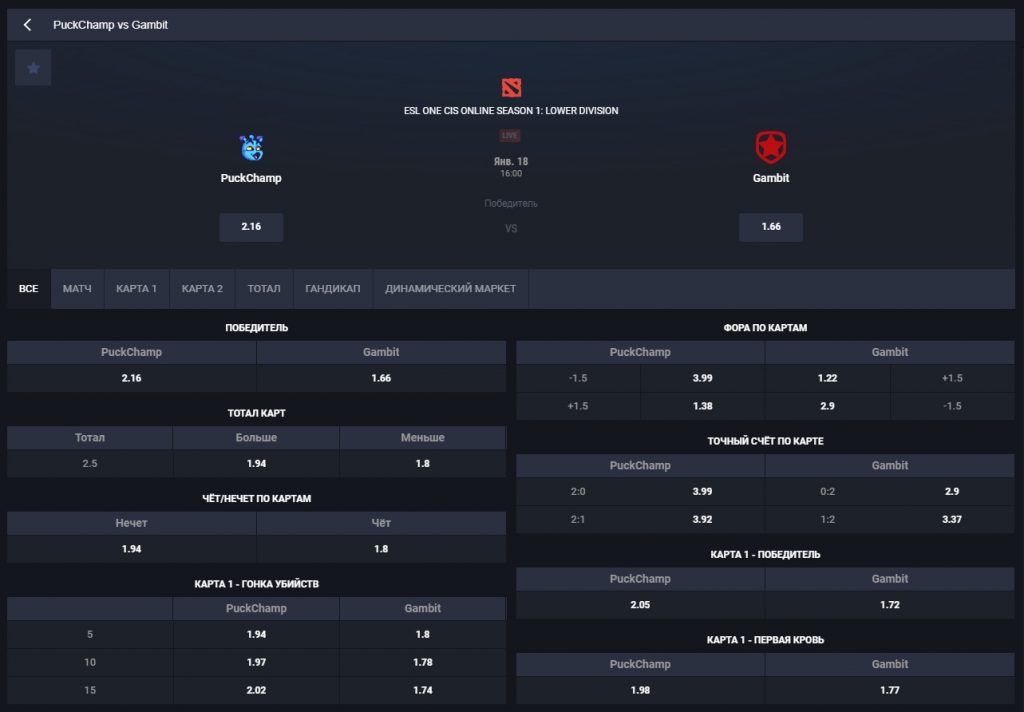This screenshot has width=1024, height=712.
Task: Click the Янв. 18 match date
Action: point(511,161)
